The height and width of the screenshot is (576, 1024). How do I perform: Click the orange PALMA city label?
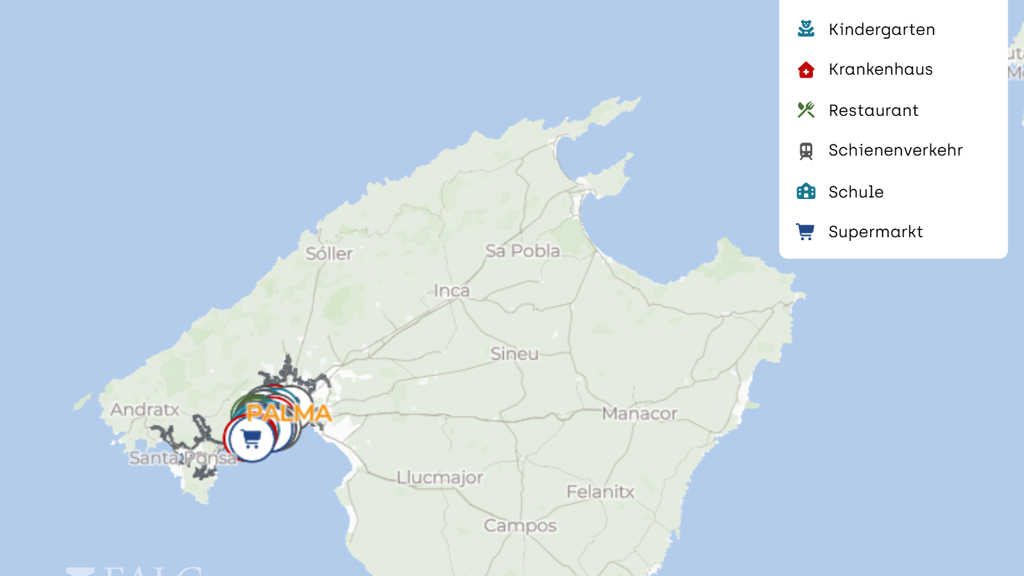pos(289,413)
